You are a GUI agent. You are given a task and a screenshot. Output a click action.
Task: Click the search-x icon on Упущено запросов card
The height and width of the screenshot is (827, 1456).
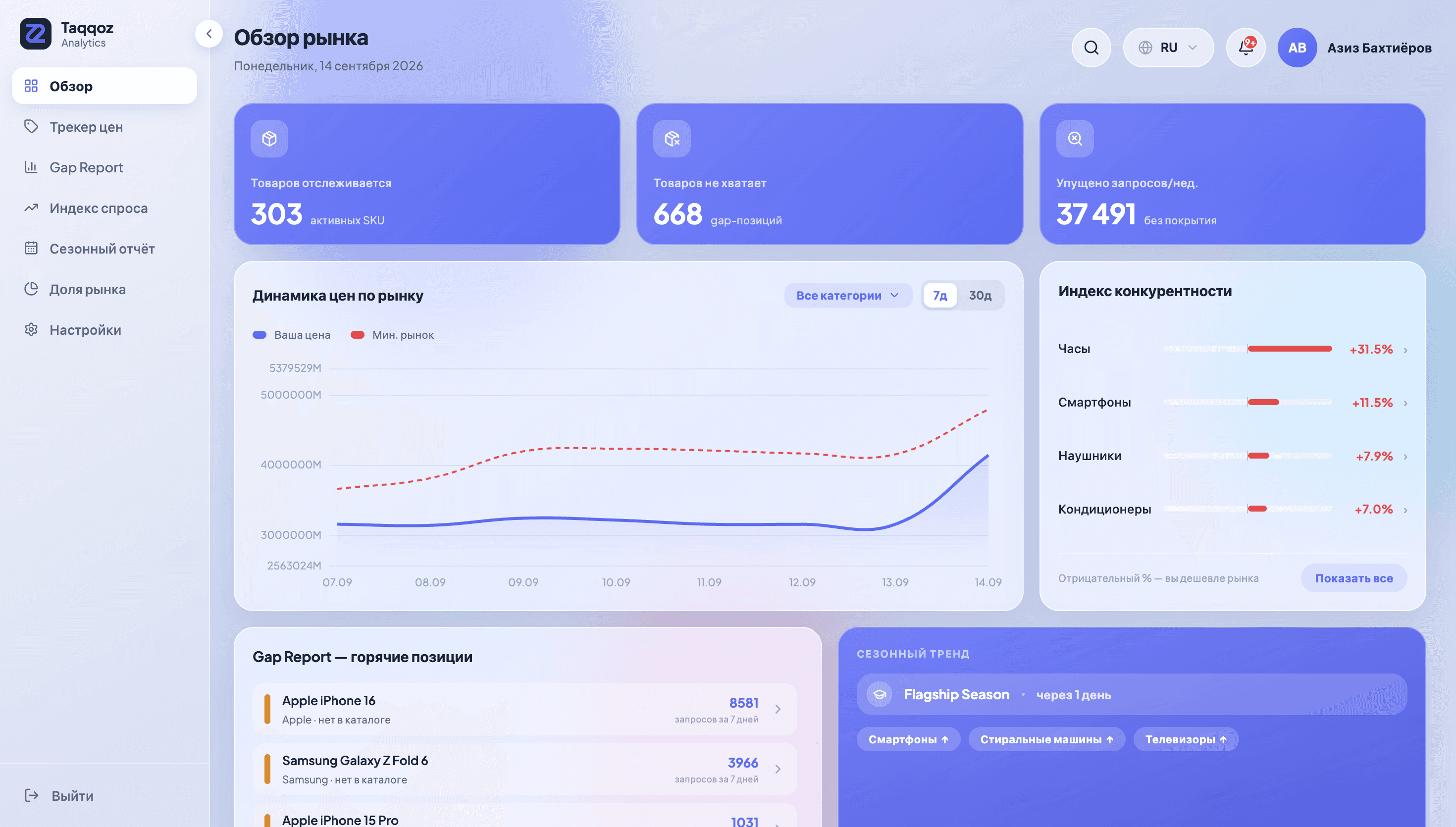(x=1074, y=139)
